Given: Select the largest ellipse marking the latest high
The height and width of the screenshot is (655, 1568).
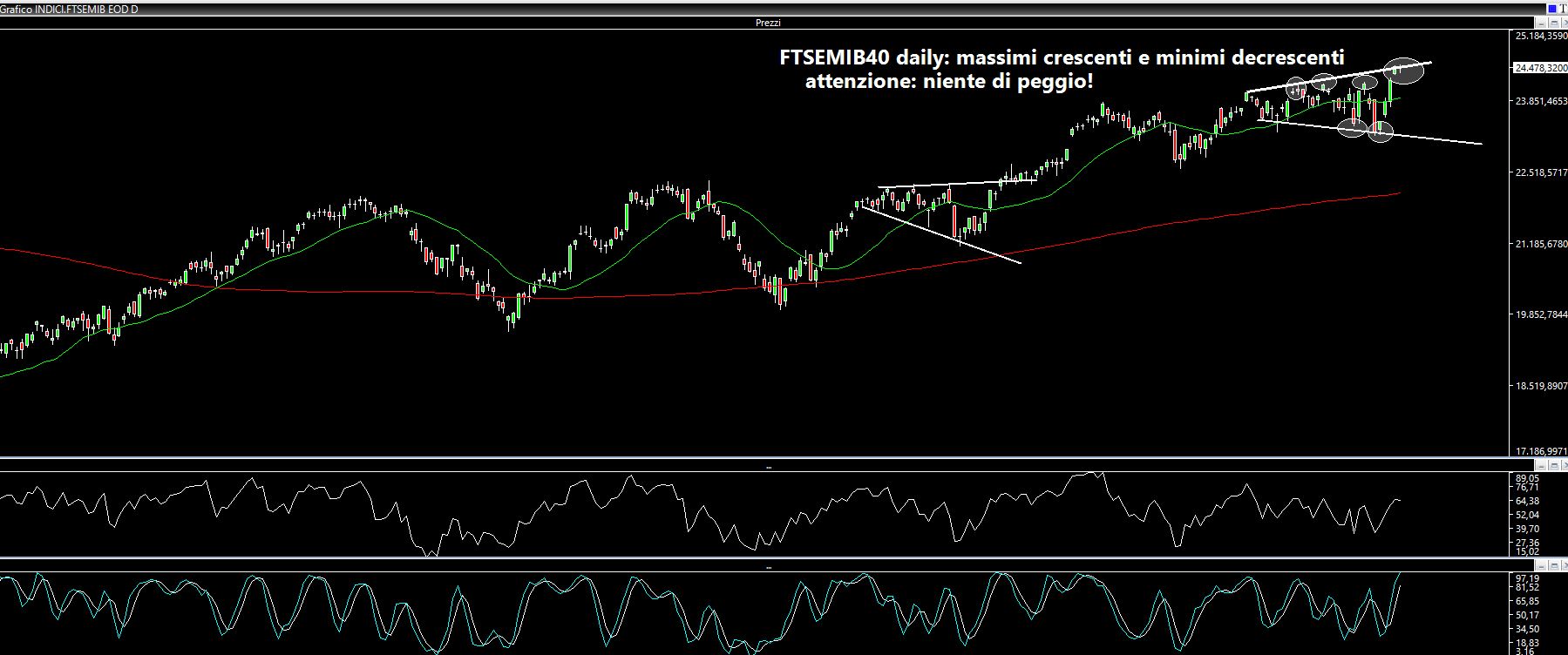Looking at the screenshot, I should pos(1405,70).
